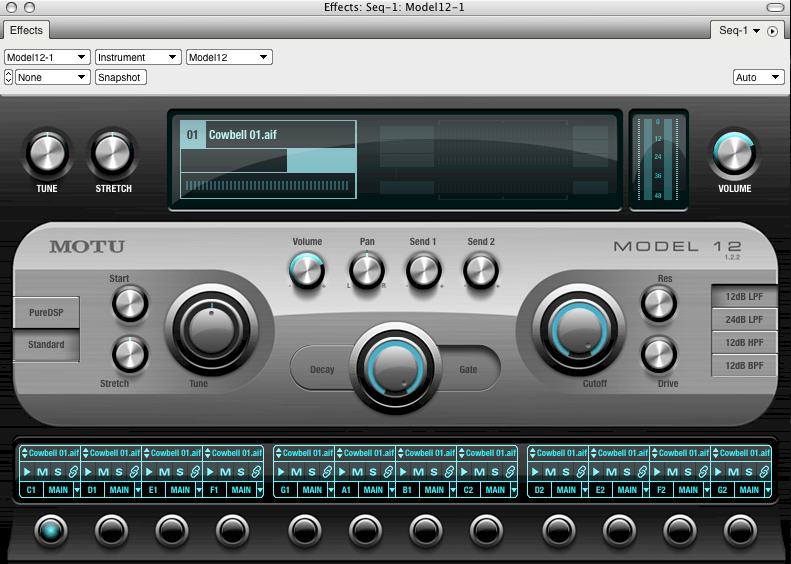This screenshot has width=791, height=564.
Task: Select the 12dB HPF filter type
Action: (x=744, y=343)
